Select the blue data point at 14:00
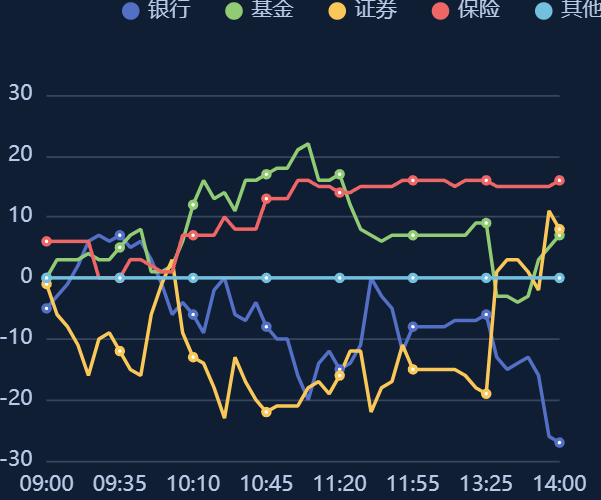Viewport: 601px width, 500px height. 559,442
